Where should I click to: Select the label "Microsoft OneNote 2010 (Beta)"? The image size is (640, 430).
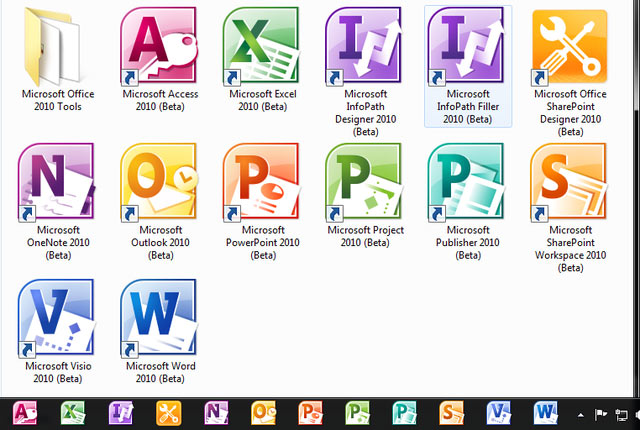coord(58,242)
